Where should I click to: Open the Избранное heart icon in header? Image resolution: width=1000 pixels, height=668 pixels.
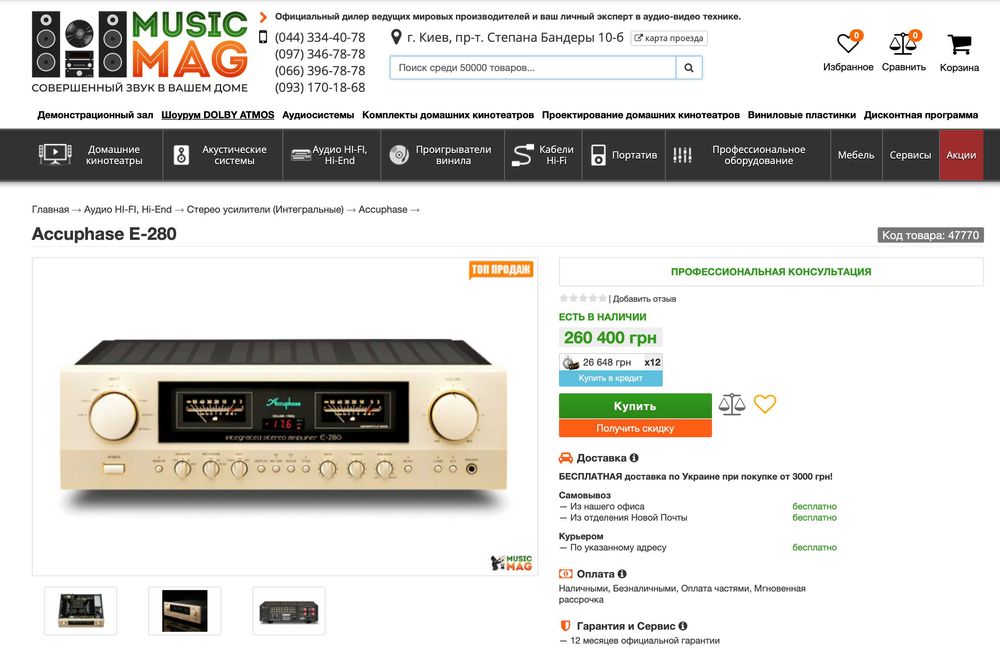[848, 43]
